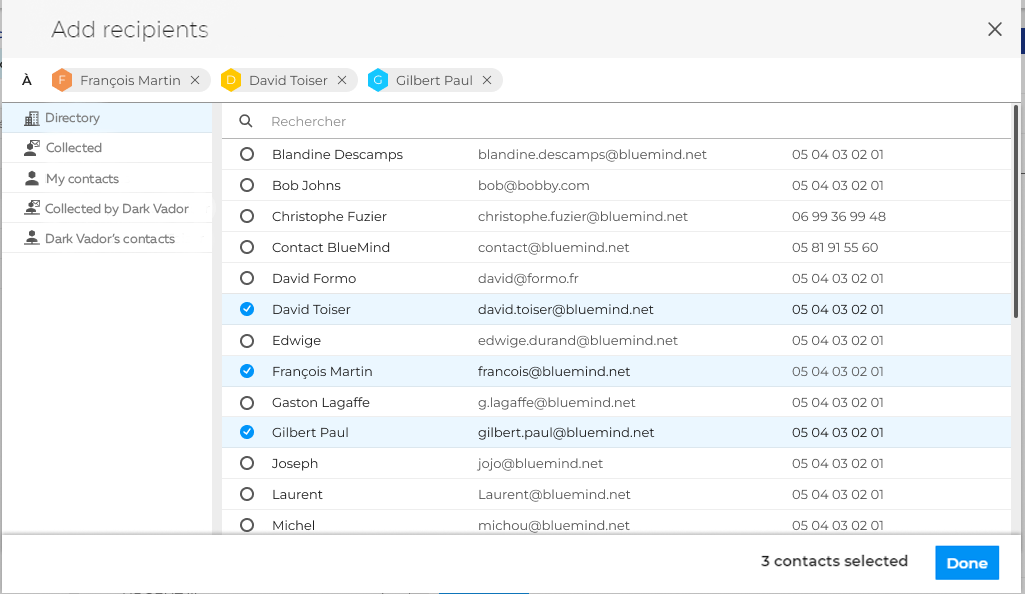Screen dimensions: 1025x594
Task: Click the contact list vertical scrollbar
Action: tap(1015, 212)
